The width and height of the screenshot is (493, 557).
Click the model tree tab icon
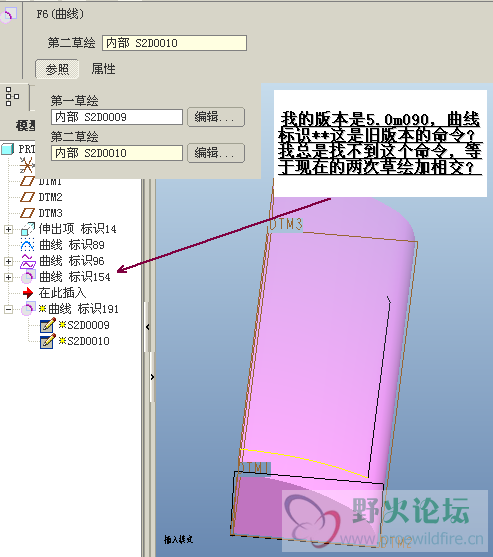tap(12, 97)
